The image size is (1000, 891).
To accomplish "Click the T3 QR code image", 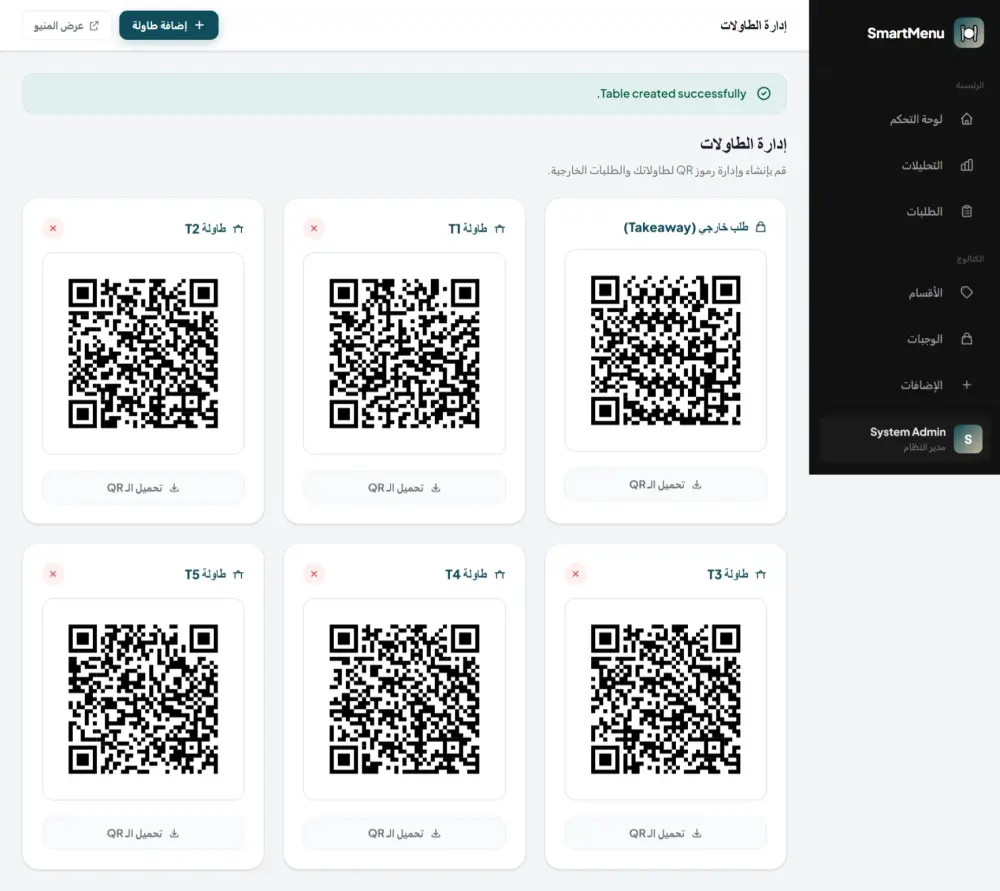I will coord(665,699).
